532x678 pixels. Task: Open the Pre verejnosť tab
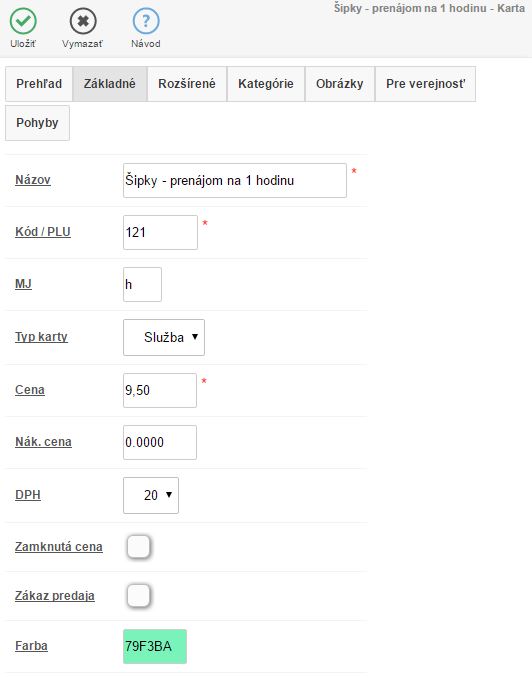[x=426, y=84]
